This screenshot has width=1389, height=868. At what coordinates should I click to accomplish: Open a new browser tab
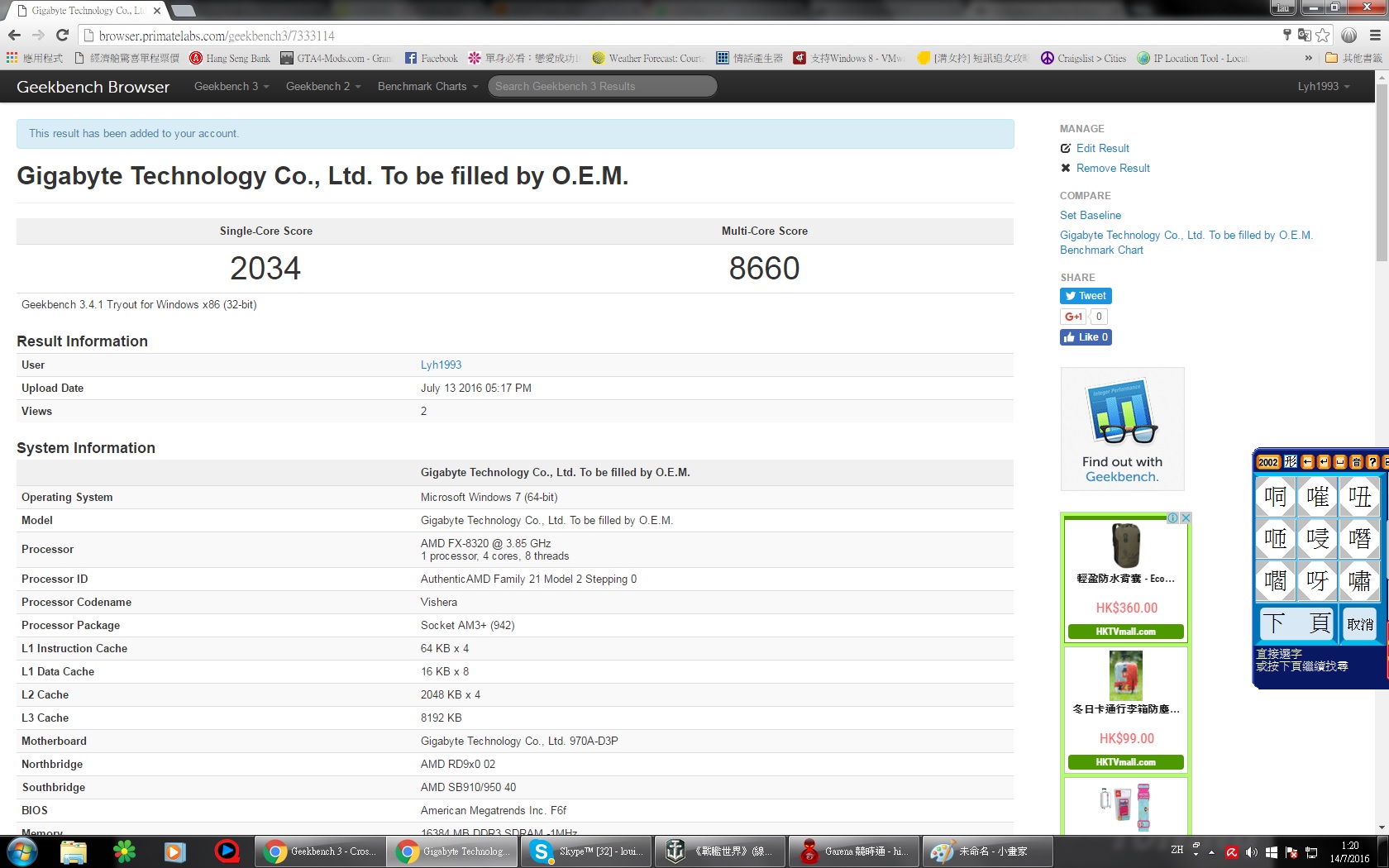(183, 11)
